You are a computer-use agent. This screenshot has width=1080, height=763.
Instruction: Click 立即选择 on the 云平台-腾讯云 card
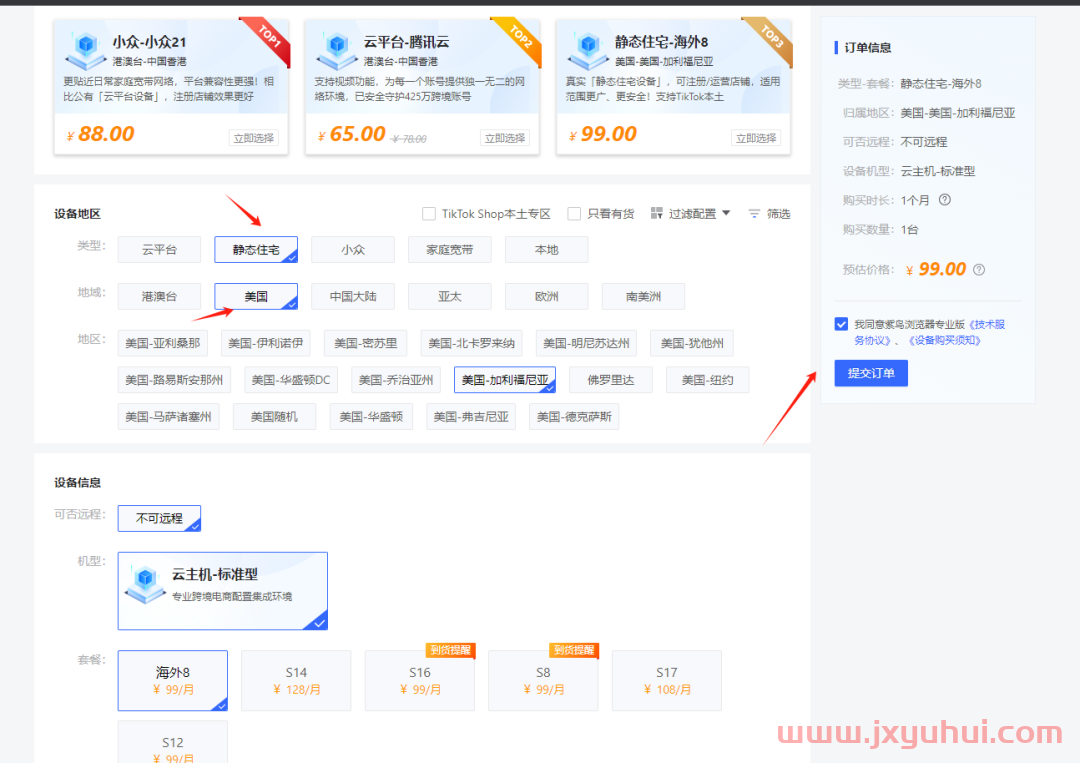click(x=505, y=138)
